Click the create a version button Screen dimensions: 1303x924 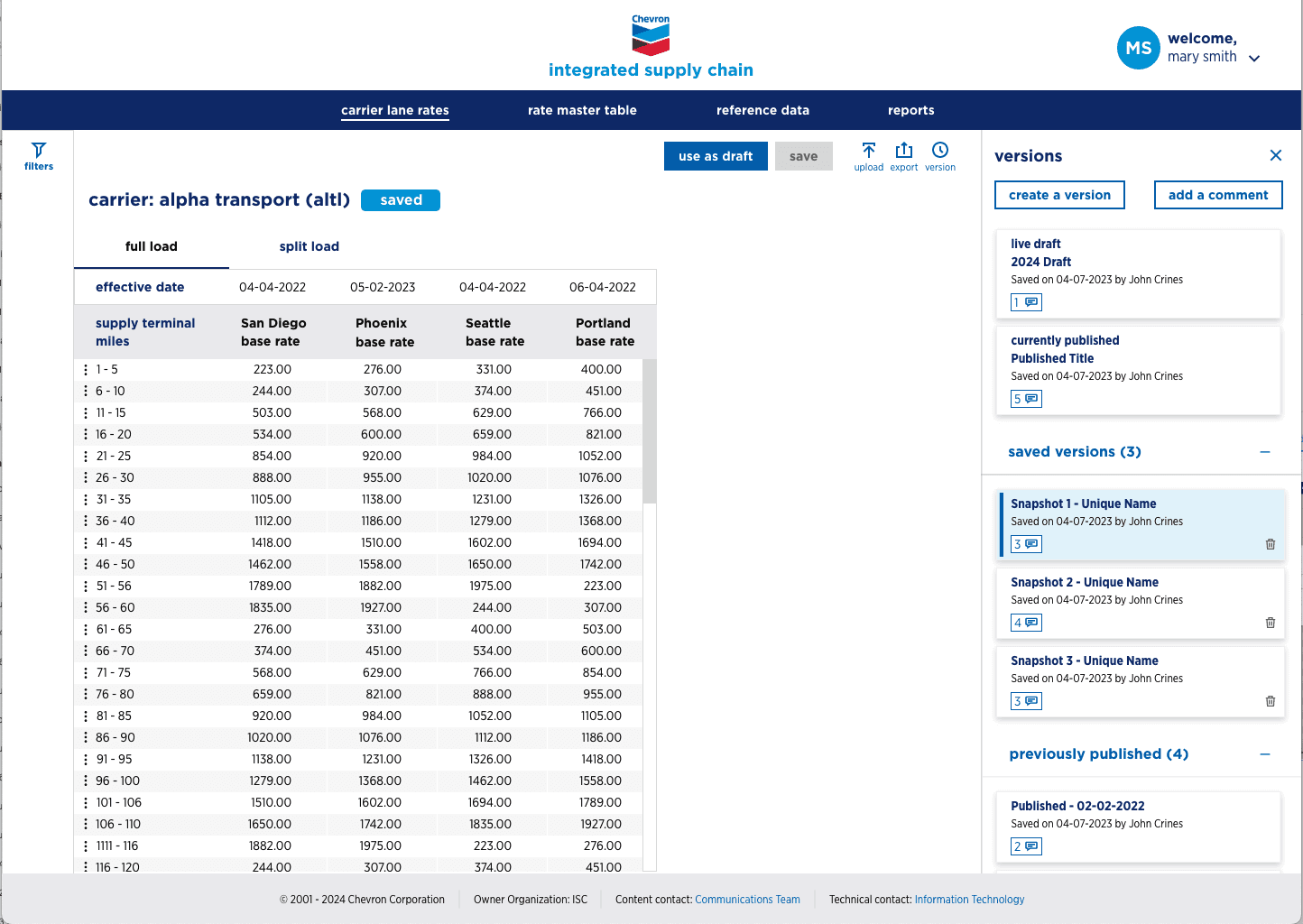click(x=1059, y=195)
